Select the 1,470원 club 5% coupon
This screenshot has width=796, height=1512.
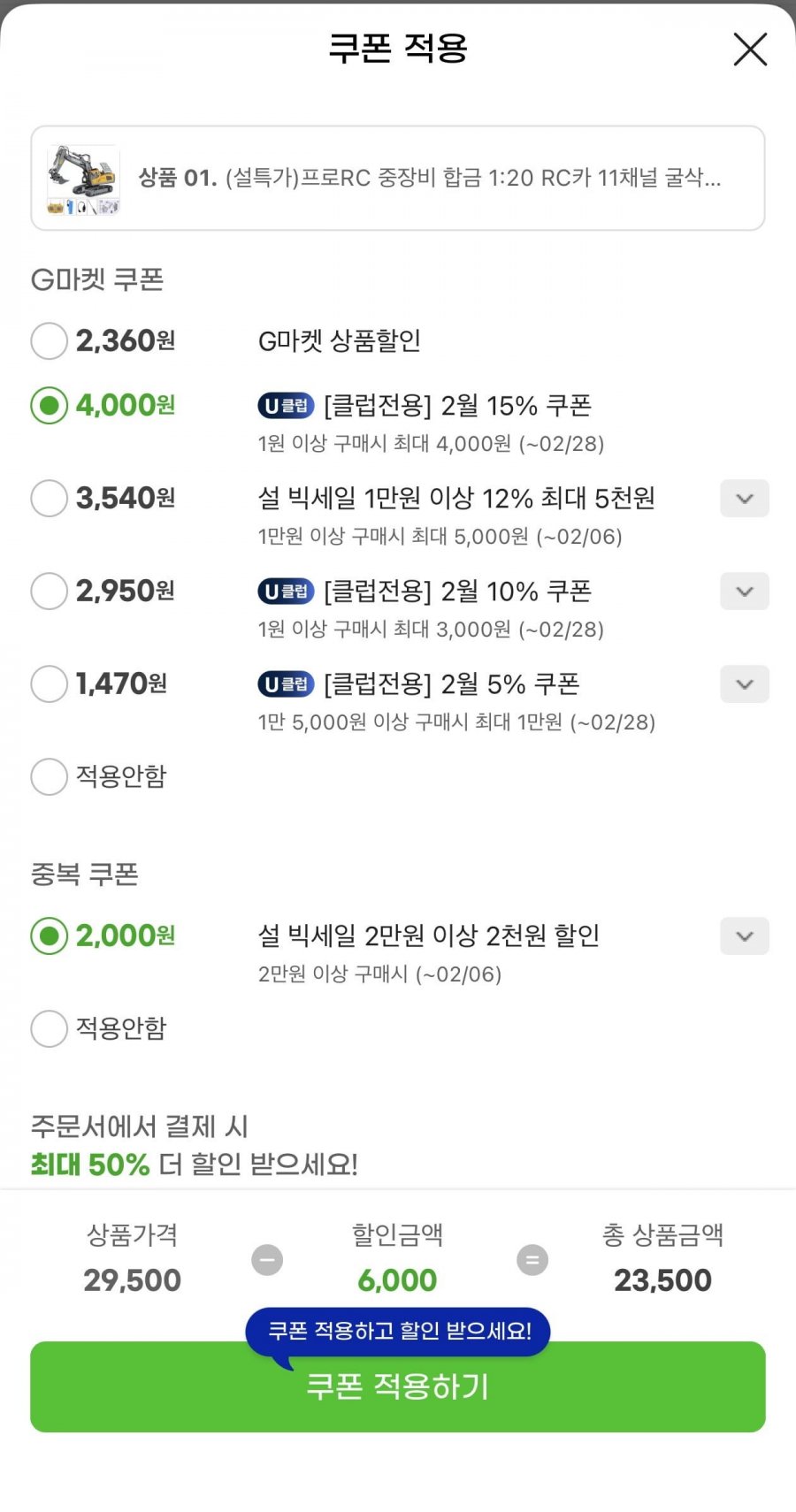50,684
